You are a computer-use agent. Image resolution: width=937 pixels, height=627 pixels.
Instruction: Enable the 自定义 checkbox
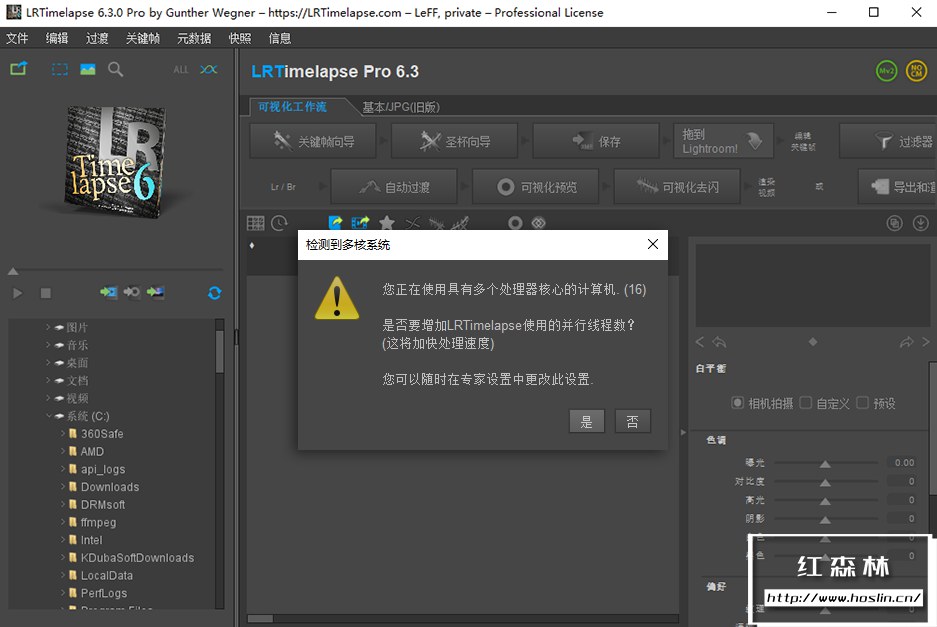point(806,403)
